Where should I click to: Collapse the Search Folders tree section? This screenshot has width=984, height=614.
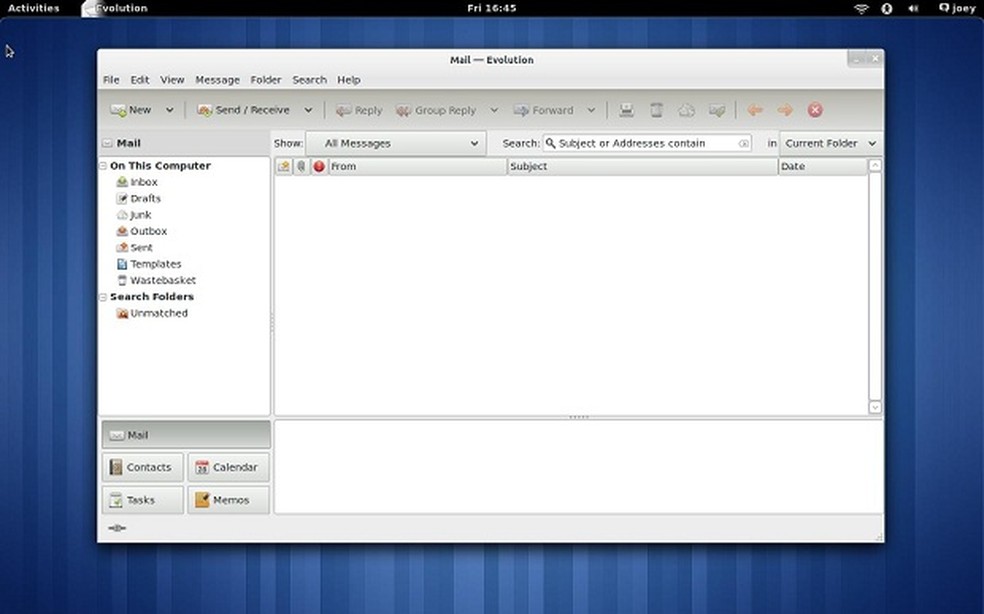point(103,297)
